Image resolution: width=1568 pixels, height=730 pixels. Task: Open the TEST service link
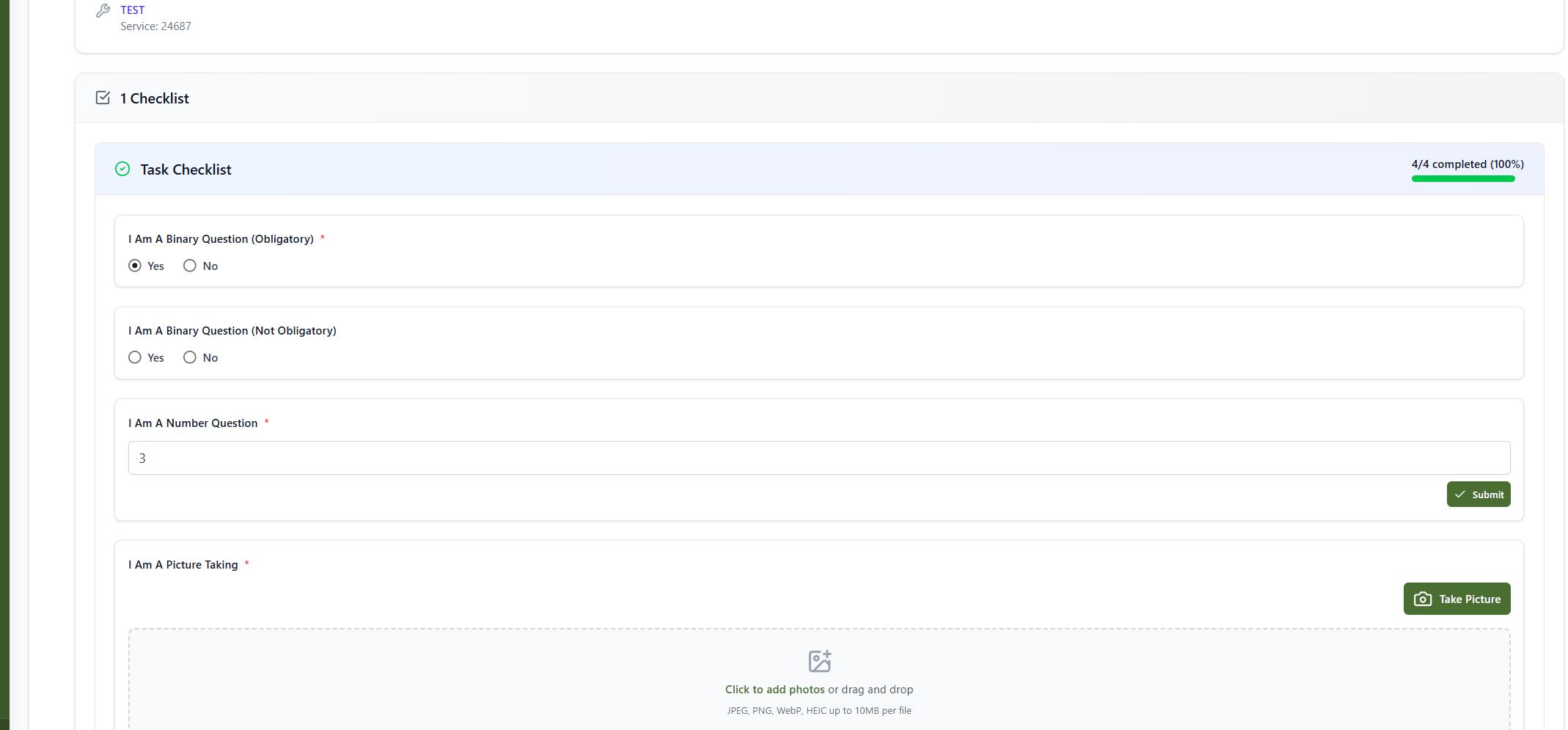133,10
